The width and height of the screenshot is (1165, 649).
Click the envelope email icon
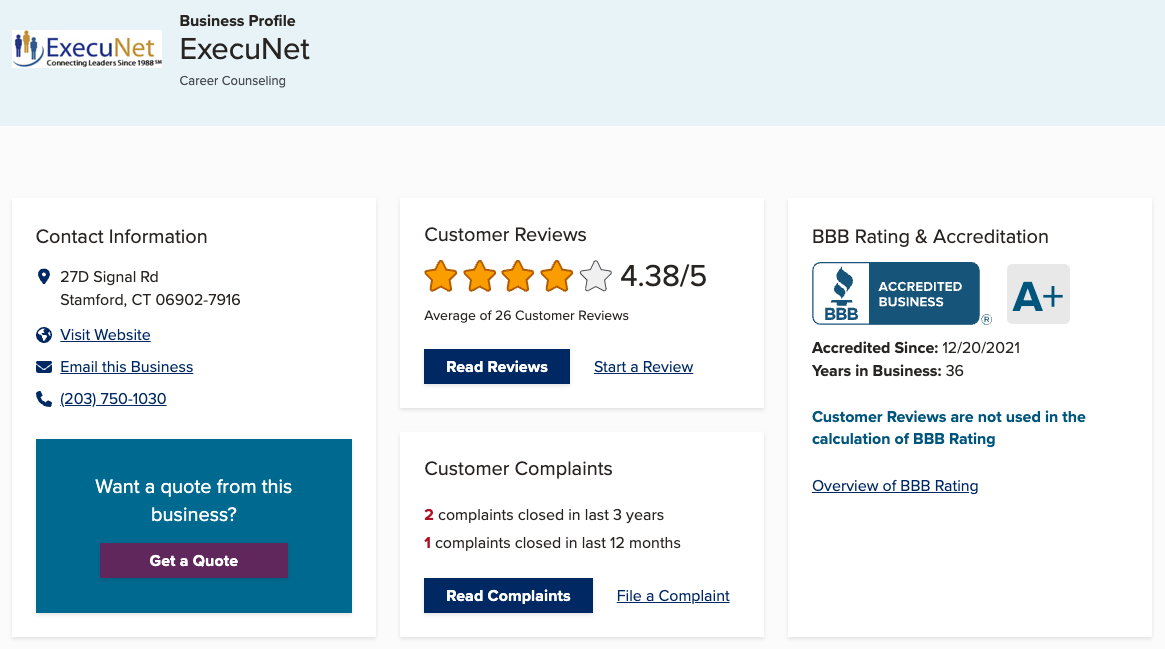coord(44,367)
